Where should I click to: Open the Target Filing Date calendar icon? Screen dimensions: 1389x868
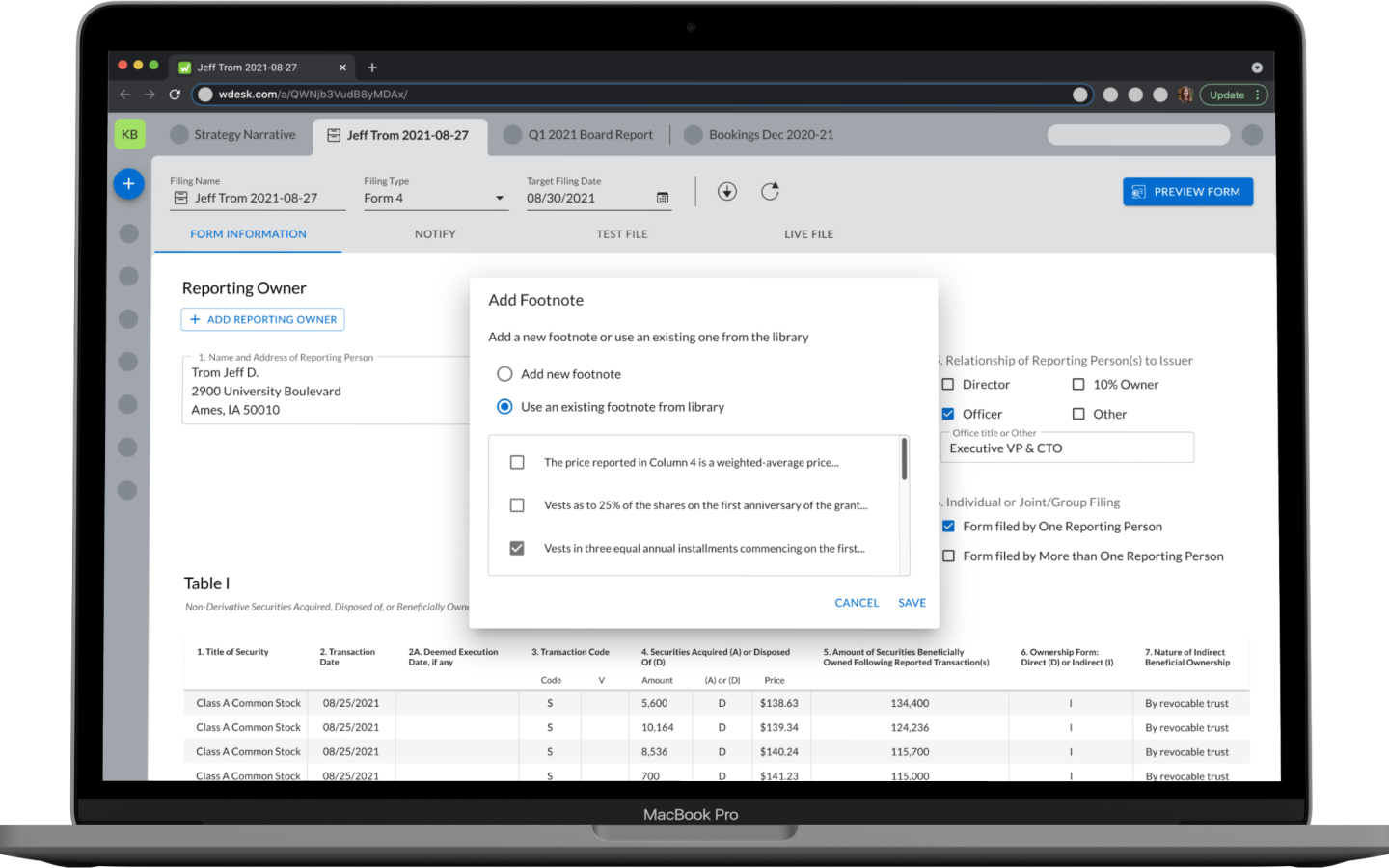[663, 198]
